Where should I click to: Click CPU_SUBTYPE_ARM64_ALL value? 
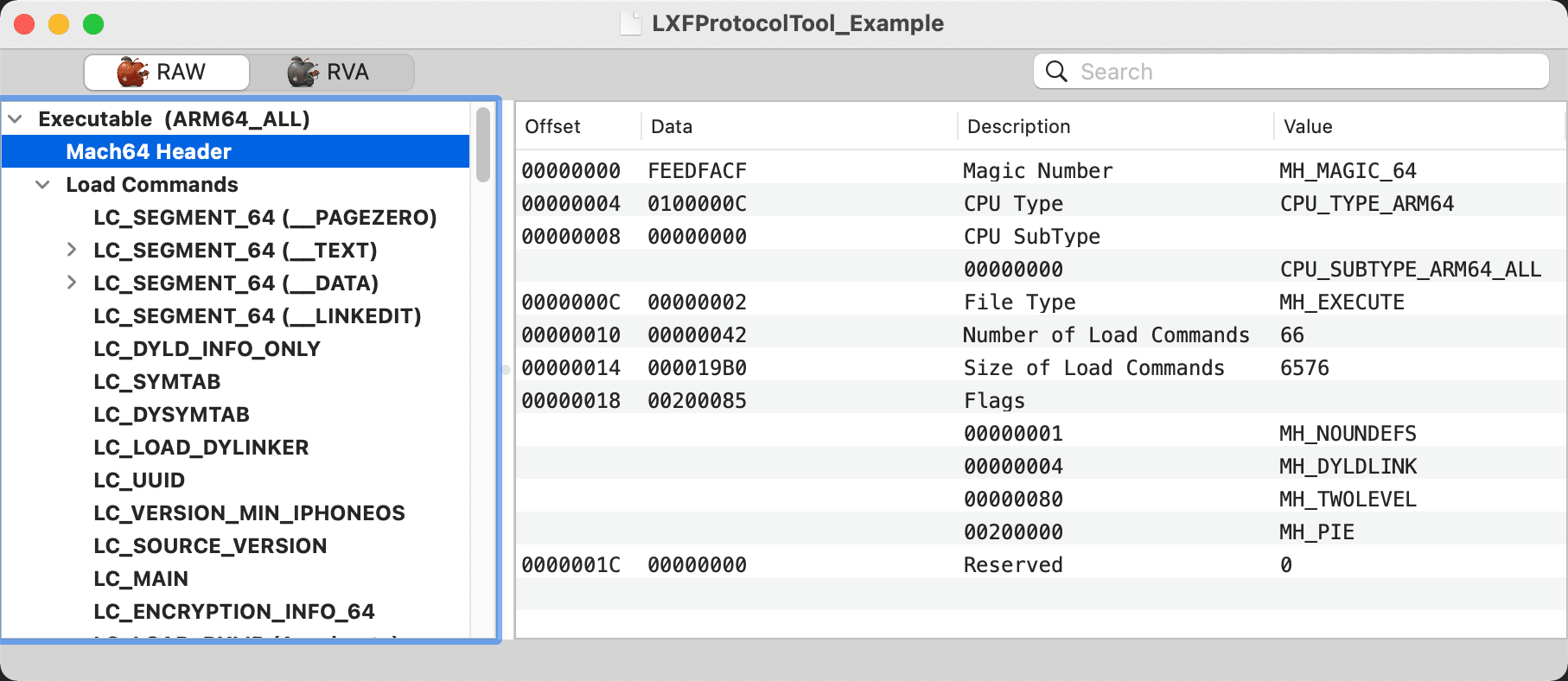(1411, 270)
